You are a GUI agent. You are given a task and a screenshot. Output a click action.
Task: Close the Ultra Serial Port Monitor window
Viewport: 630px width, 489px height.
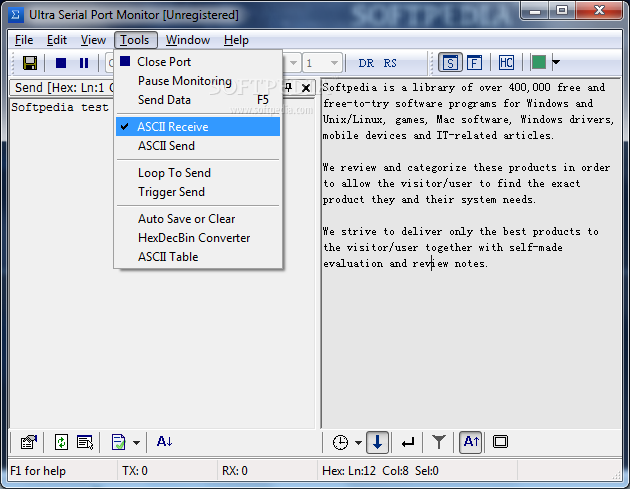(599, 10)
